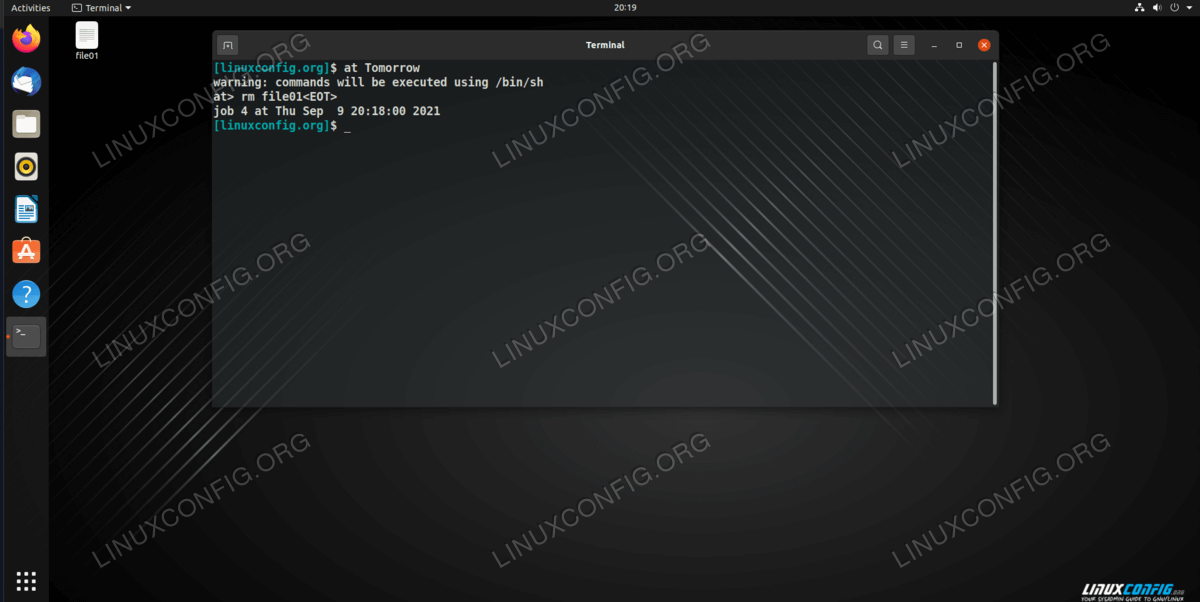1200x602 pixels.
Task: Open Ubuntu Software store
Action: 26,251
